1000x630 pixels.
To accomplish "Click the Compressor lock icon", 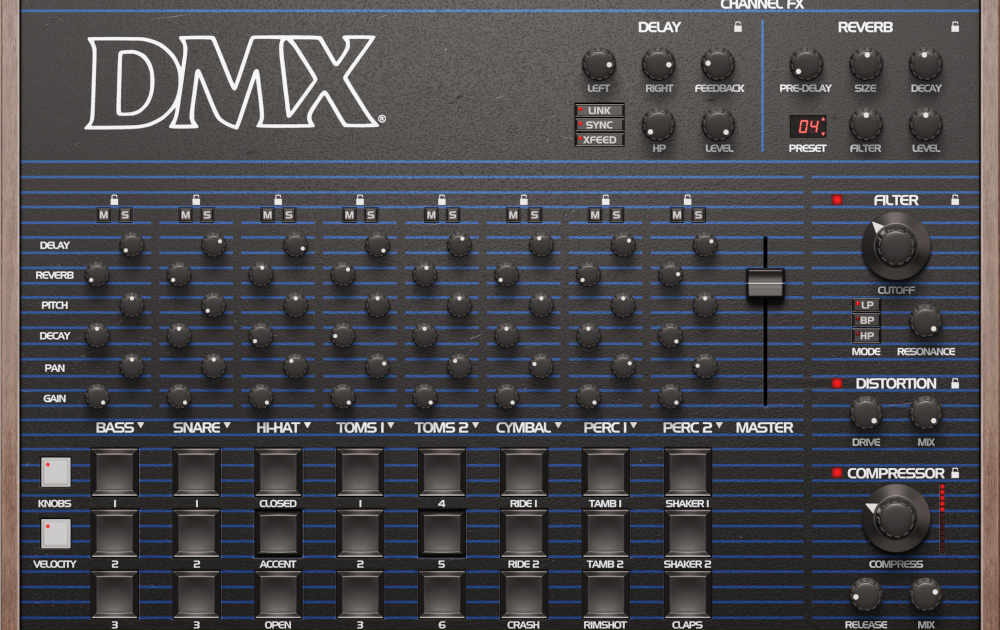I will coord(955,473).
